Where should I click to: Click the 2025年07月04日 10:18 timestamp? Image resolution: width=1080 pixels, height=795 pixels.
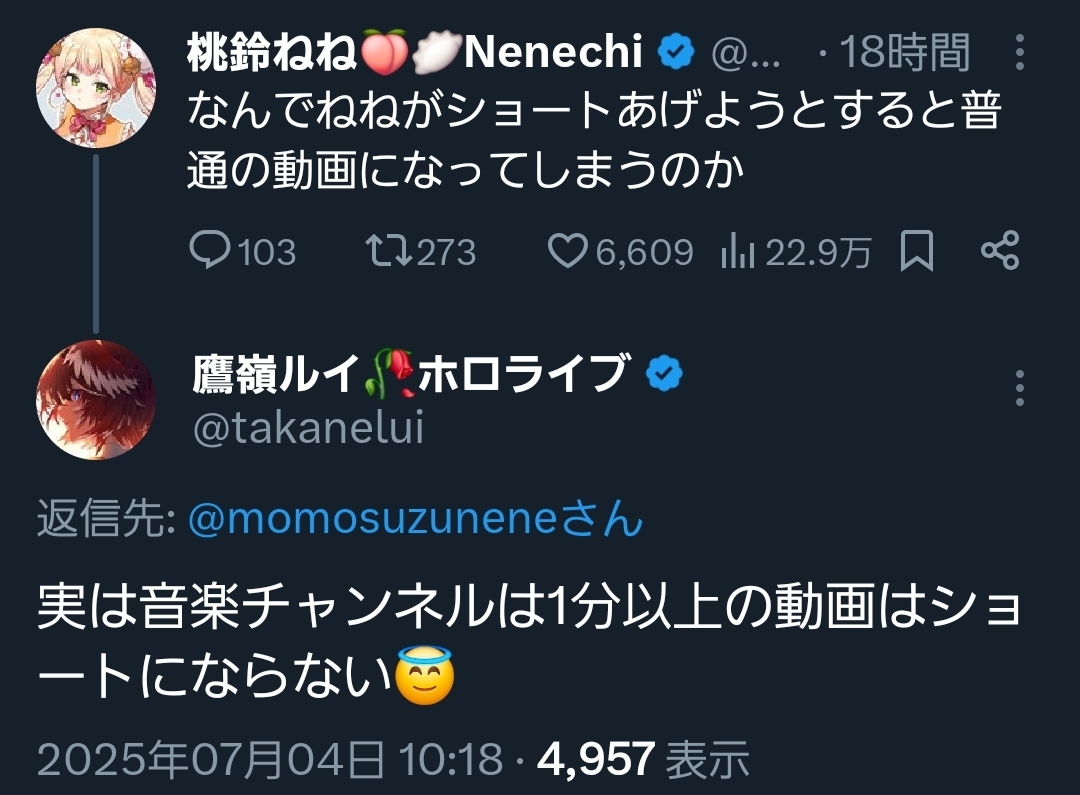click(270, 759)
